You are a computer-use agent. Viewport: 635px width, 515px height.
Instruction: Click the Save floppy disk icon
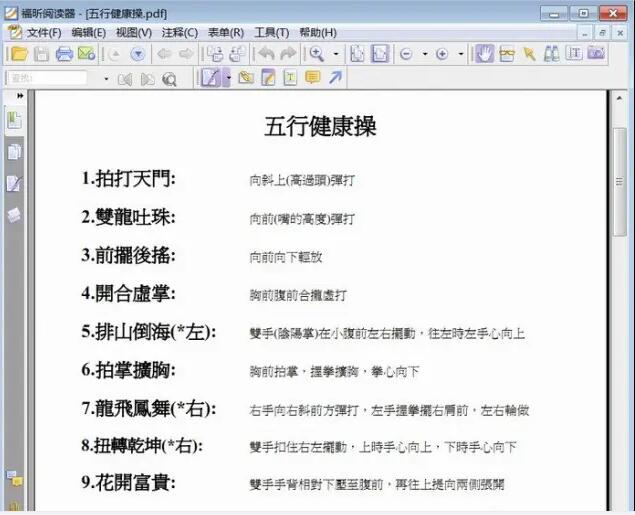[41, 54]
